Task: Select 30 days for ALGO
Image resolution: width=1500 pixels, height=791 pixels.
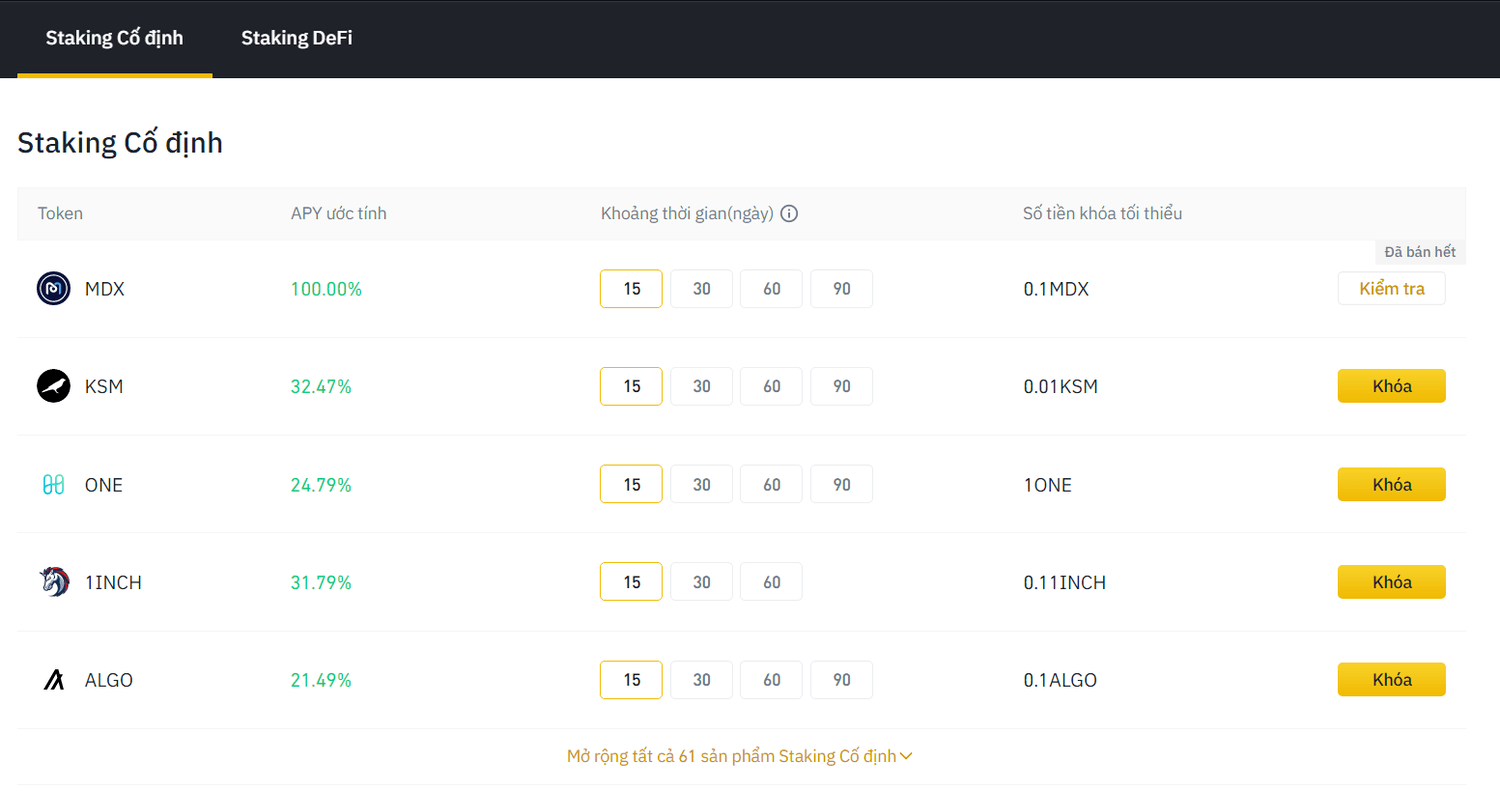Action: pyautogui.click(x=701, y=680)
